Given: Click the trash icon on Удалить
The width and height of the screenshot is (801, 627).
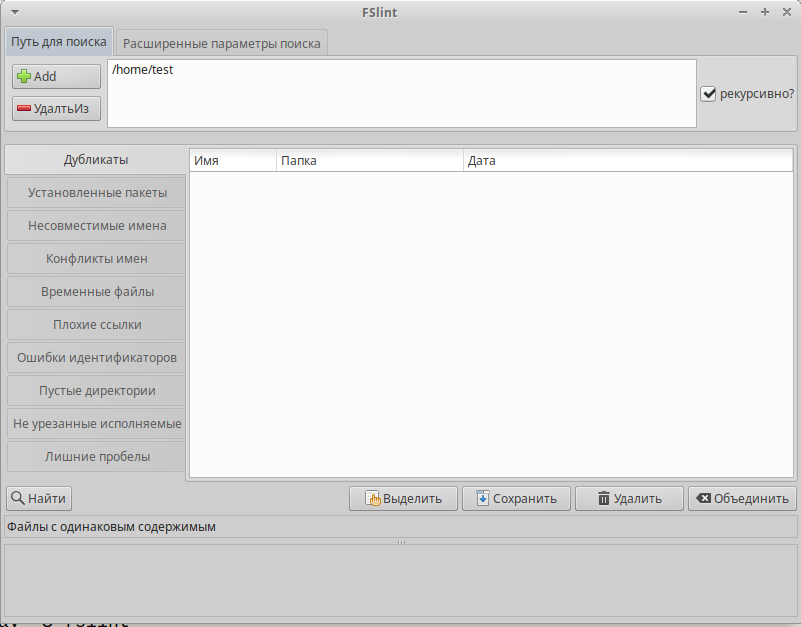Looking at the screenshot, I should coord(604,498).
